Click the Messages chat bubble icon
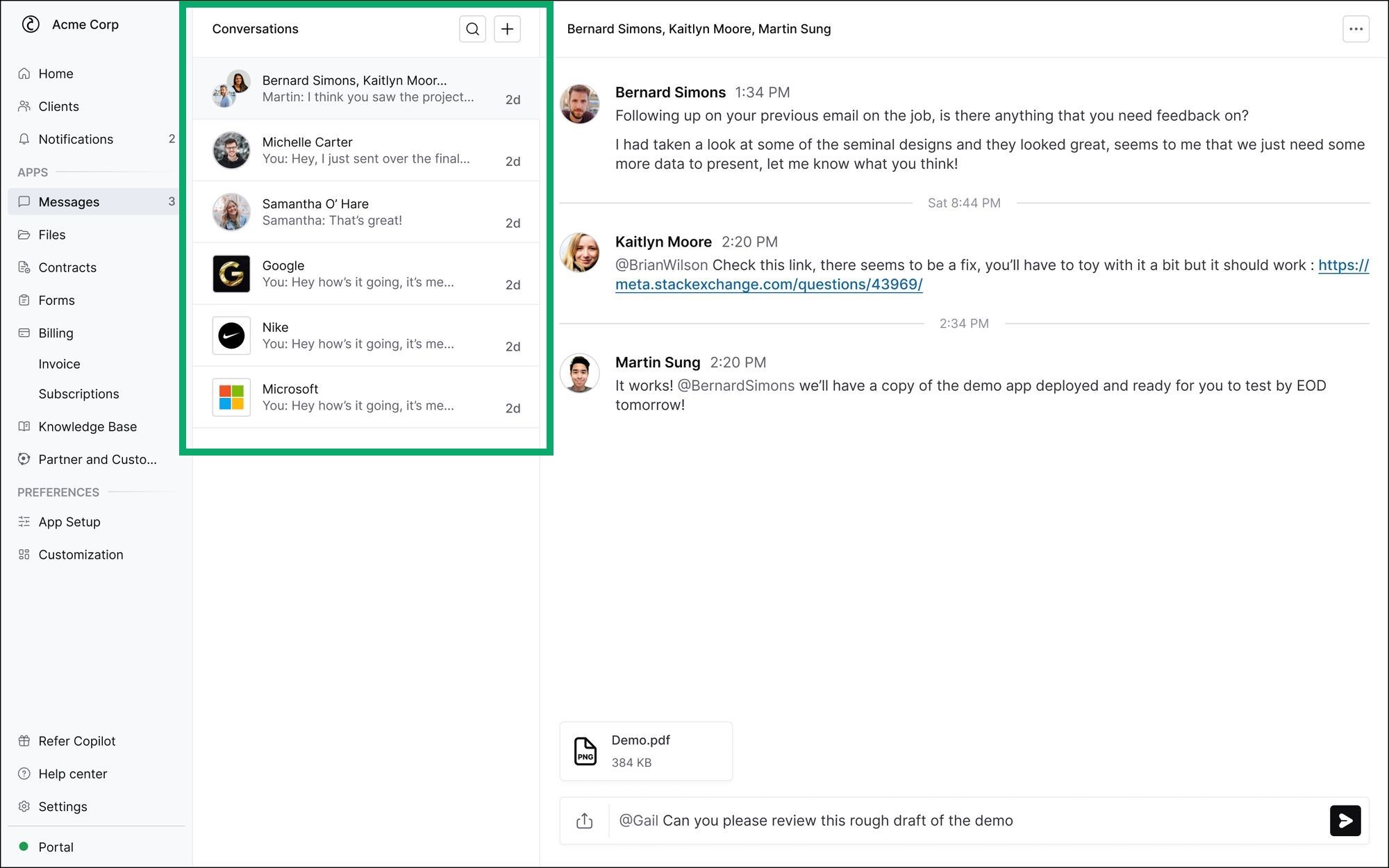 24,202
